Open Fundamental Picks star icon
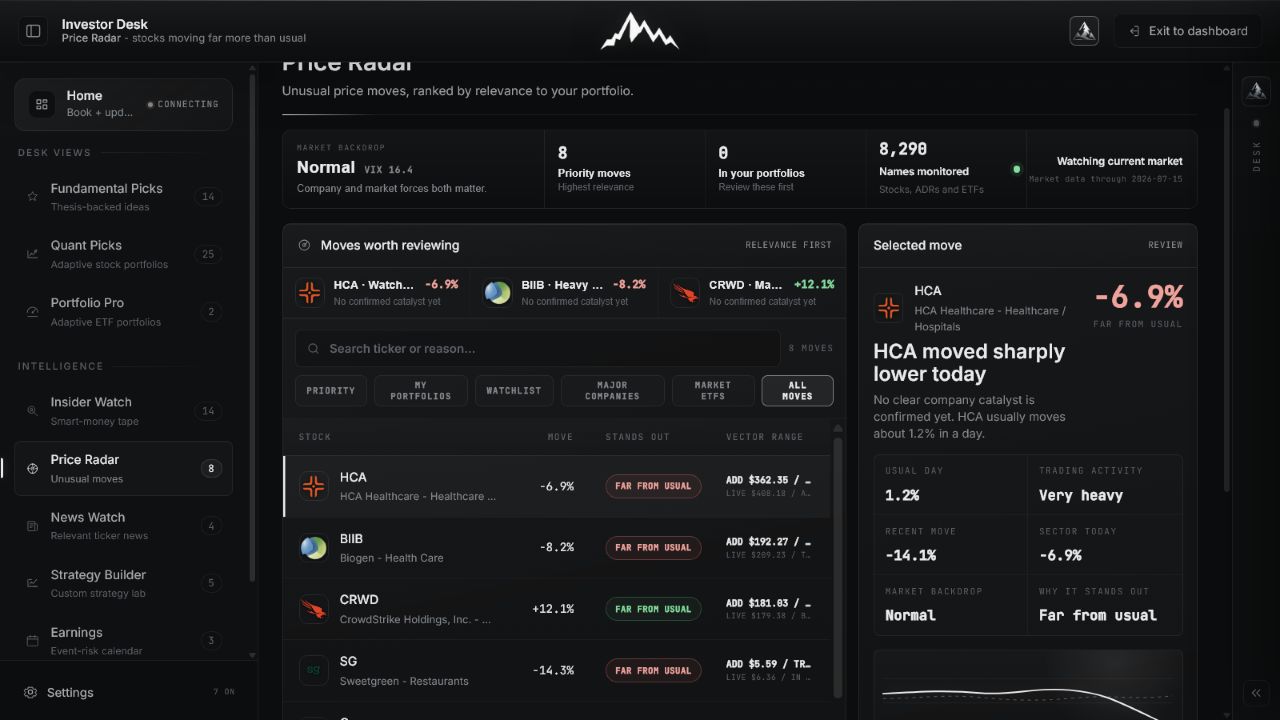Screen dimensions: 1280x720 pos(32,197)
